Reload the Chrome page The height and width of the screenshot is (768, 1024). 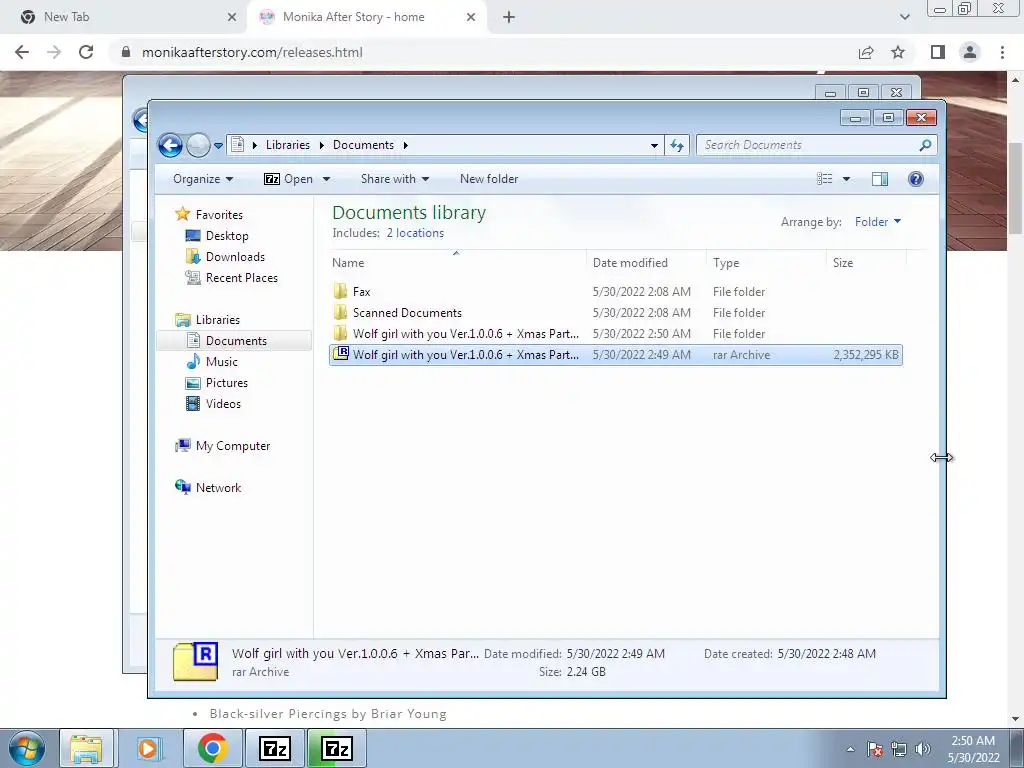pos(86,52)
